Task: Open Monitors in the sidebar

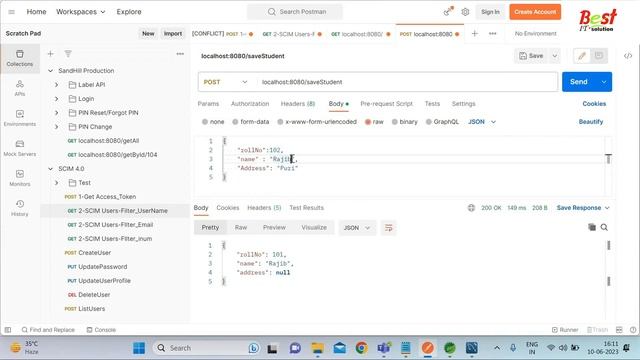Action: pos(20,178)
